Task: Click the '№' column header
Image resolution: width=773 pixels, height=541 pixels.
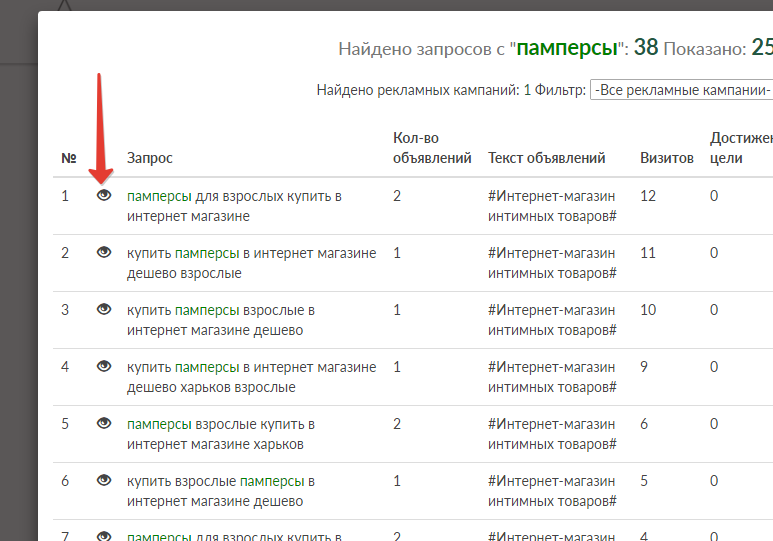Action: (69, 158)
